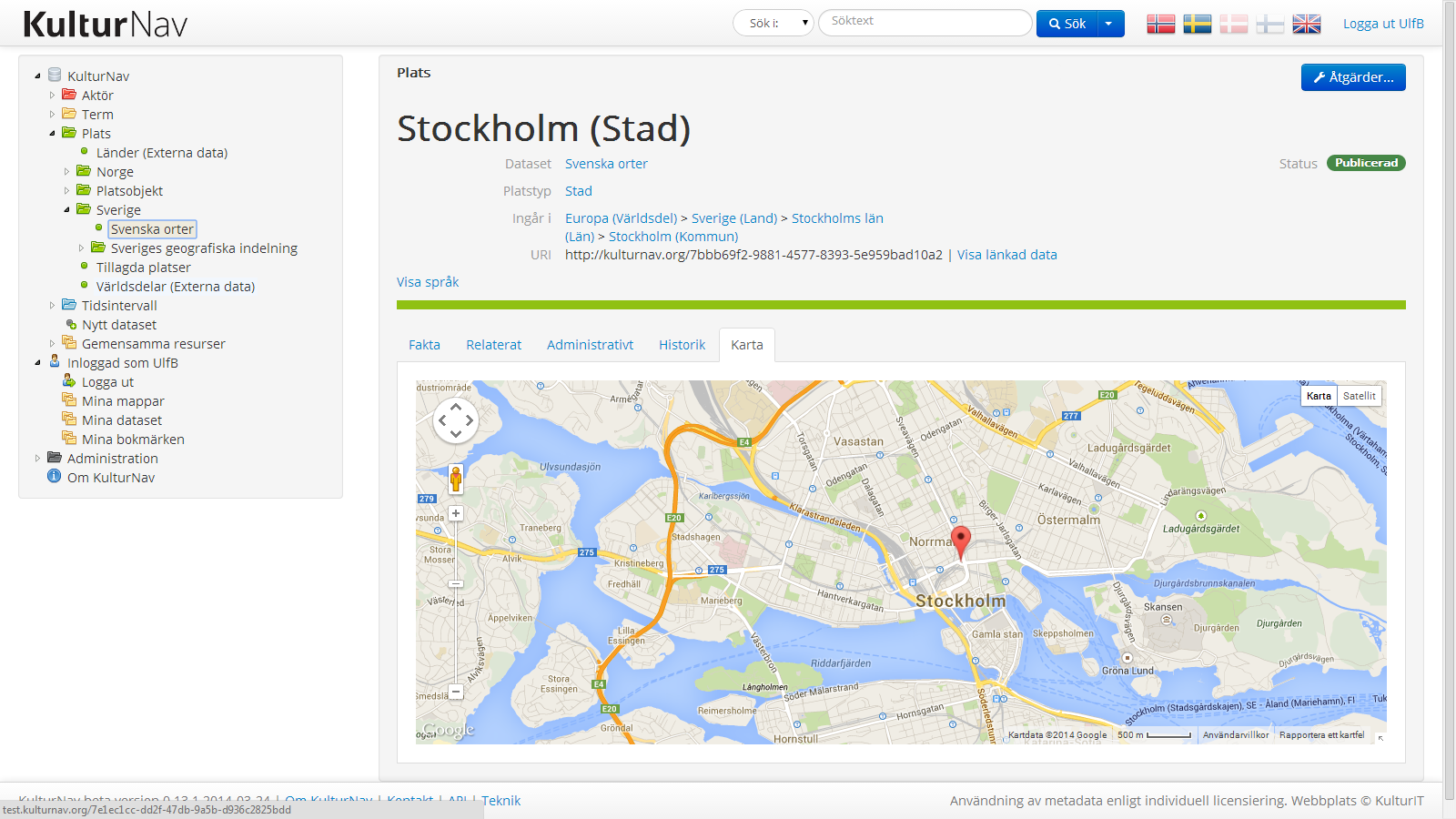Select the Finnish flag language
This screenshot has height=819, width=1456.
click(1269, 24)
